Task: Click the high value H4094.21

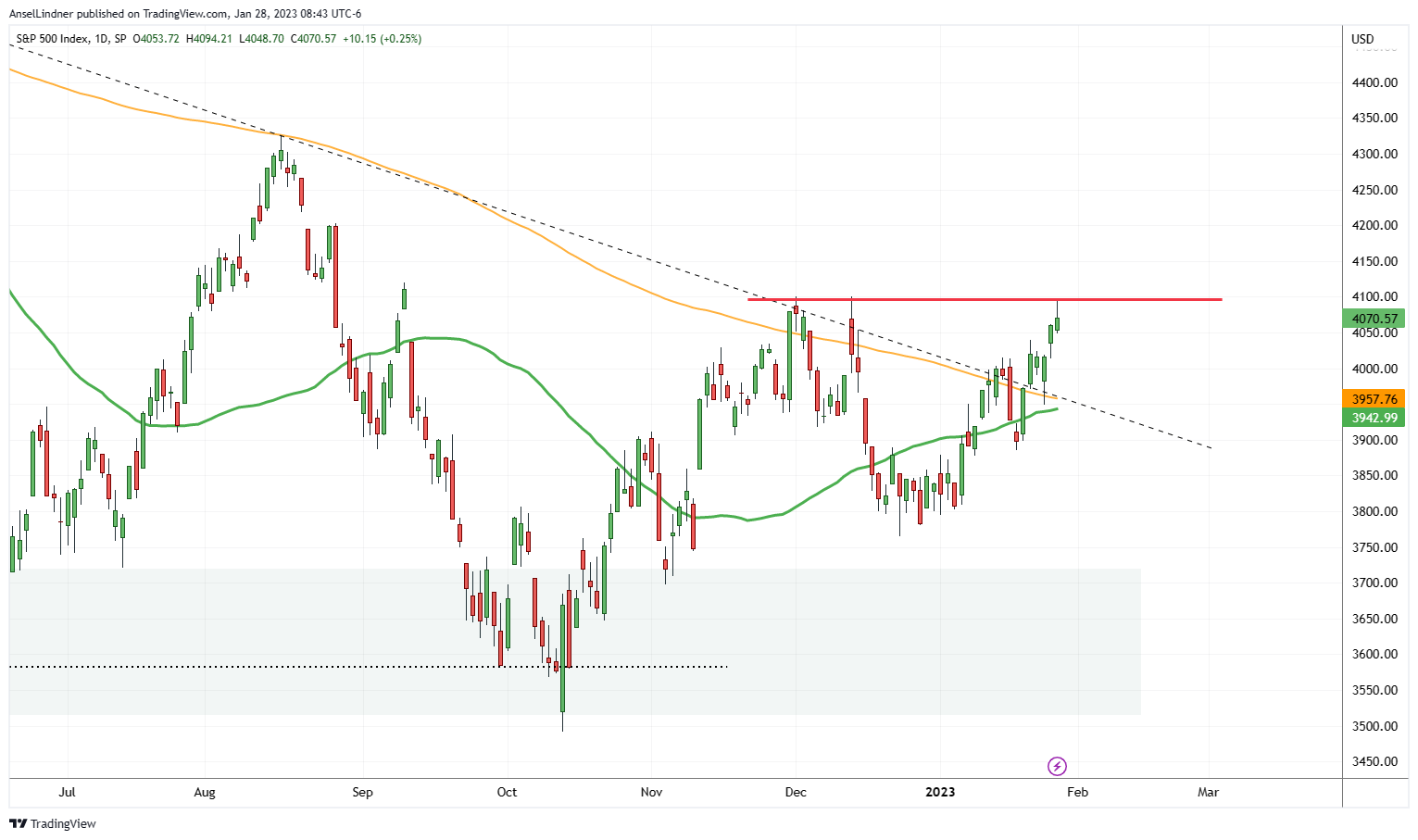Action: pos(209,39)
